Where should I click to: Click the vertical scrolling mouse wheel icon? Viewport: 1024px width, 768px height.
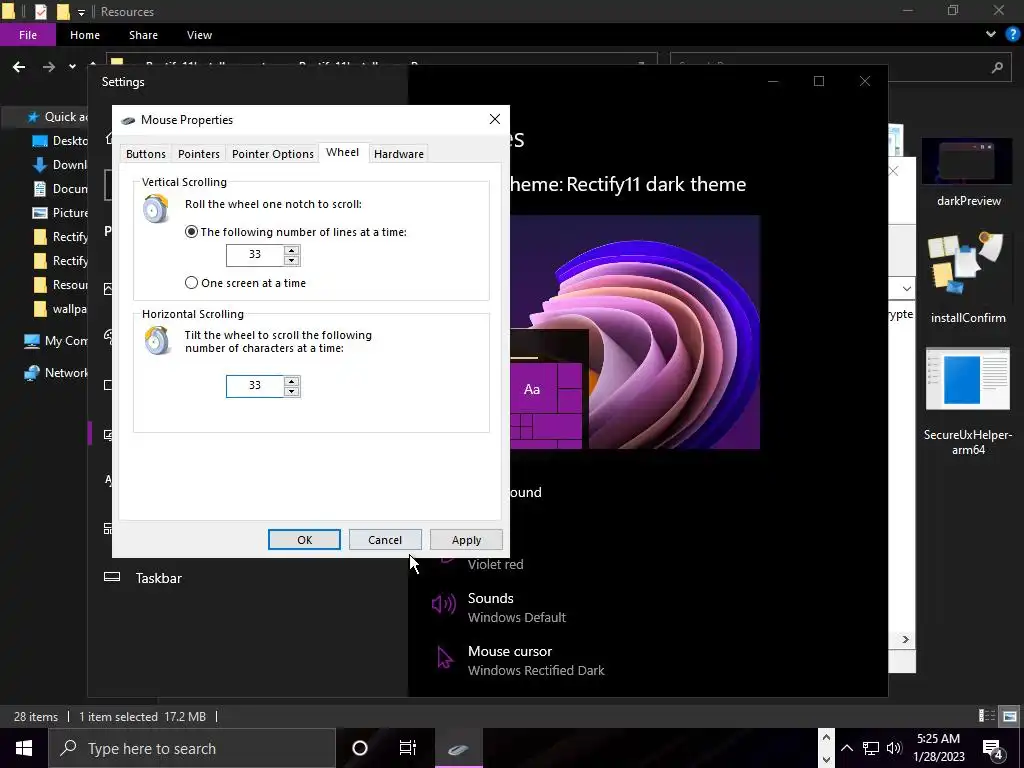[x=157, y=208]
